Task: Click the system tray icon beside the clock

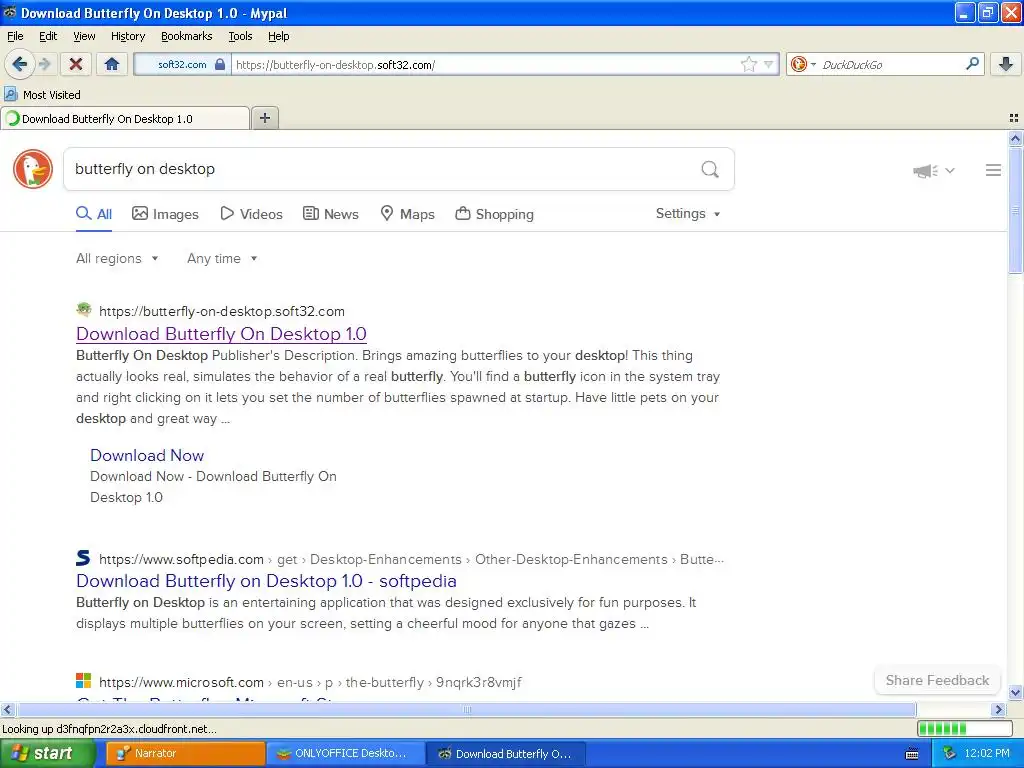Action: 949,753
